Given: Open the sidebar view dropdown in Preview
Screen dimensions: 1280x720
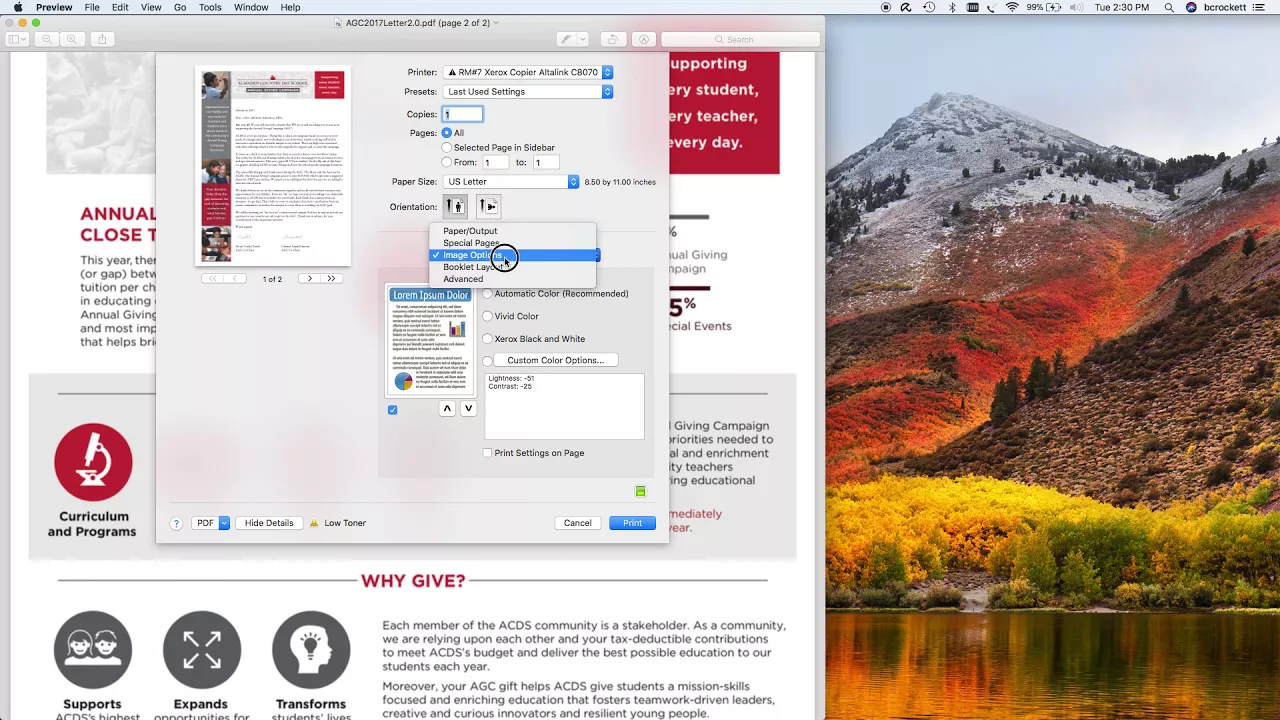Looking at the screenshot, I should (x=18, y=39).
